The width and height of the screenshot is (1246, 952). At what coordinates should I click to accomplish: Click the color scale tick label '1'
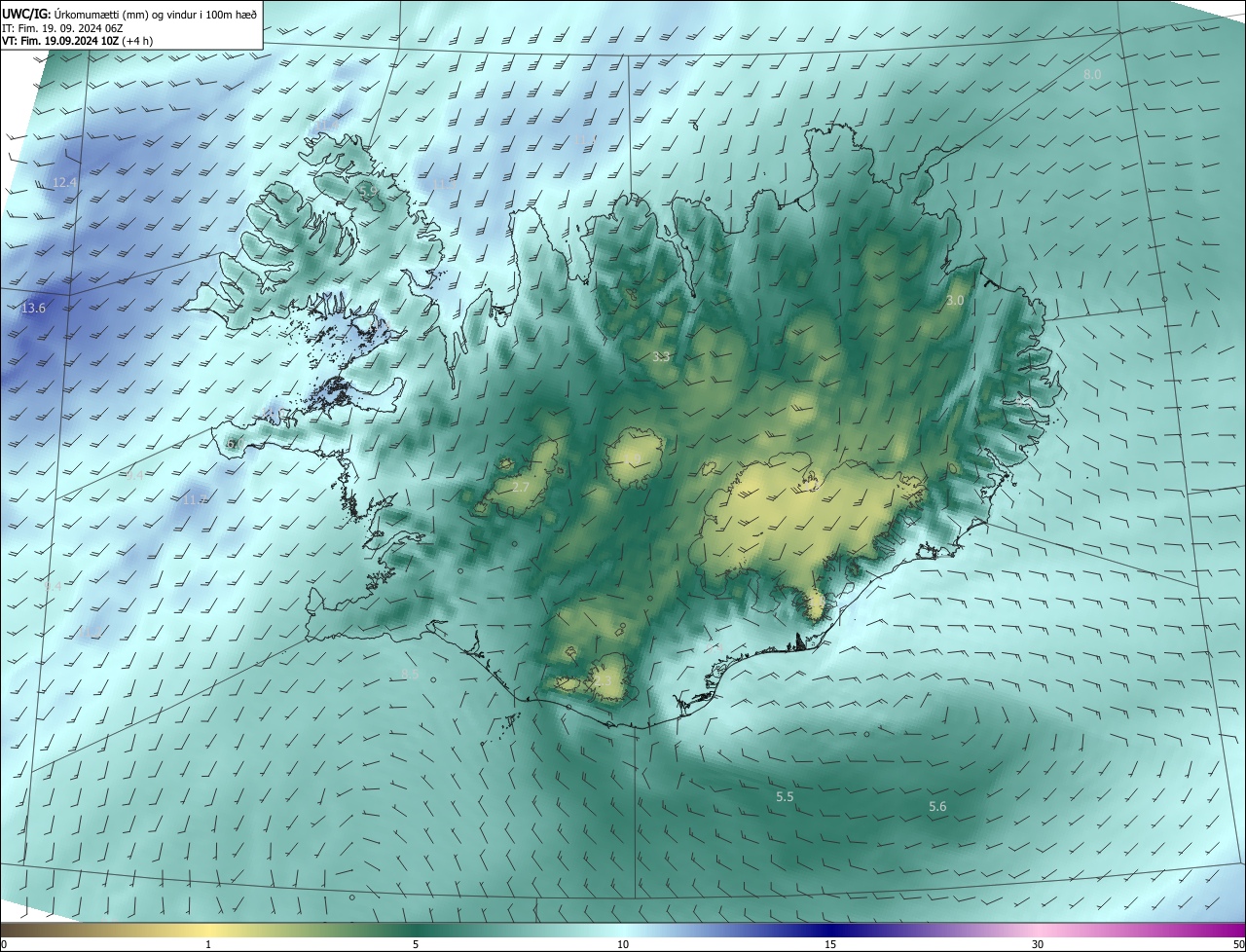(208, 945)
